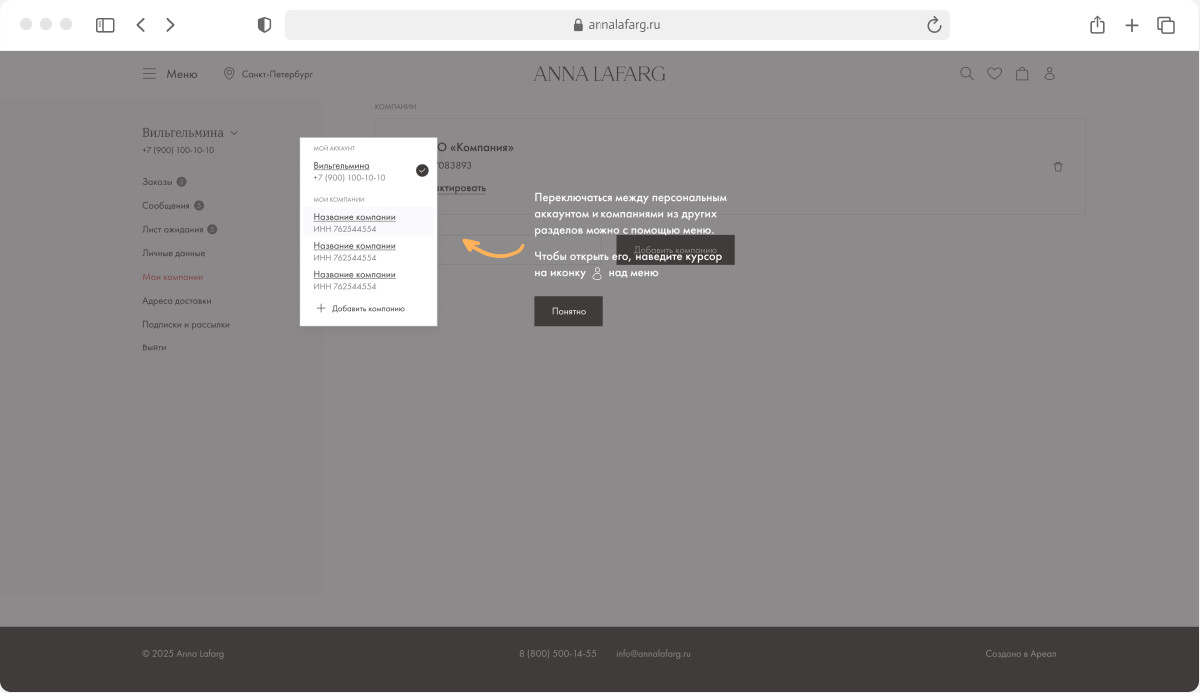The height and width of the screenshot is (693, 1200).
Task: Click the user profile icon in header
Action: pyautogui.click(x=1050, y=74)
